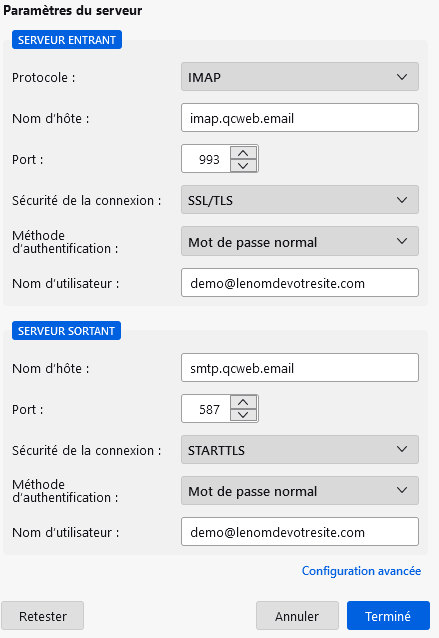Click incoming server username field
439x638 pixels.
coord(300,283)
